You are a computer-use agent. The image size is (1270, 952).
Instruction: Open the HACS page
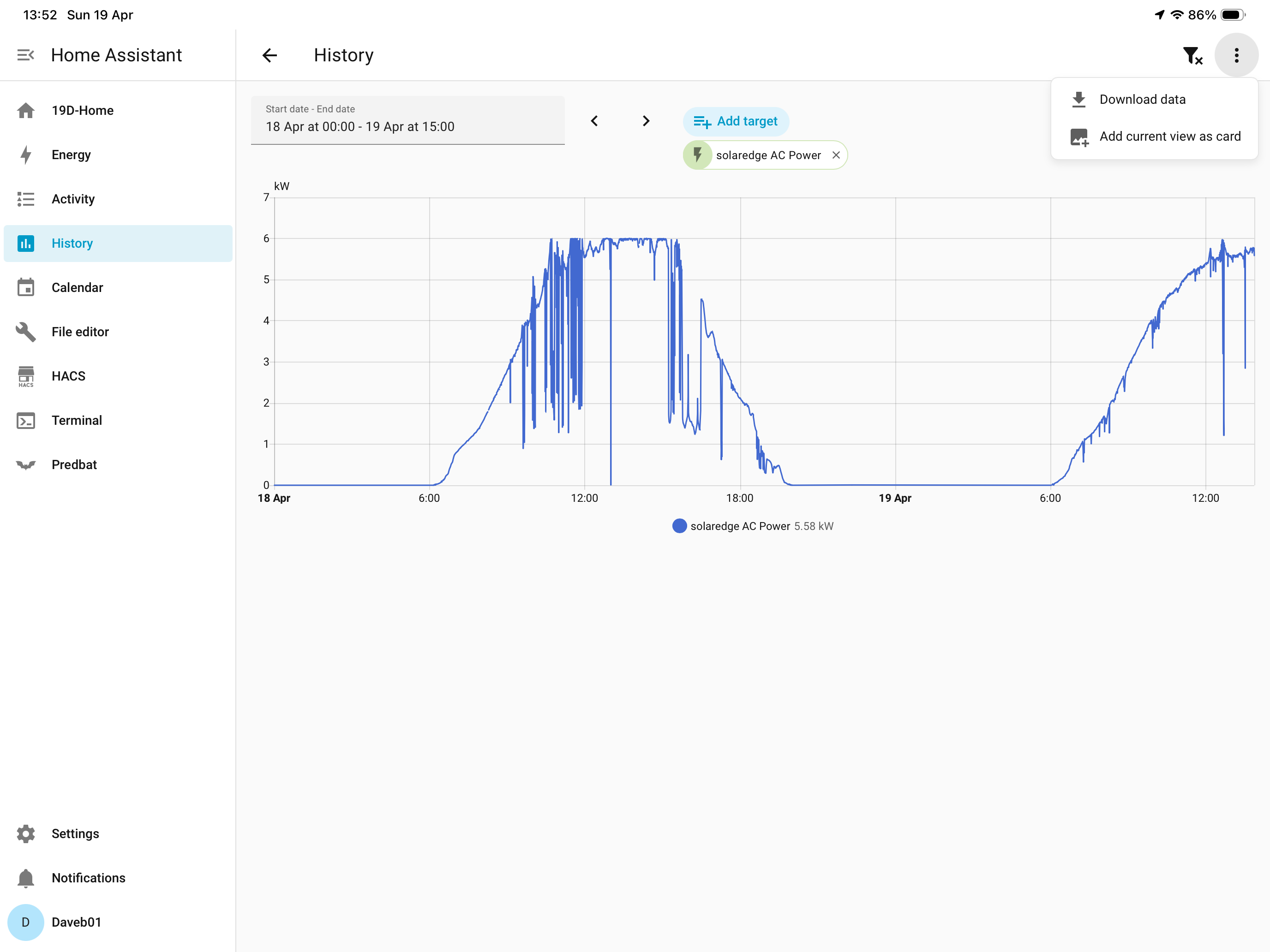click(118, 376)
